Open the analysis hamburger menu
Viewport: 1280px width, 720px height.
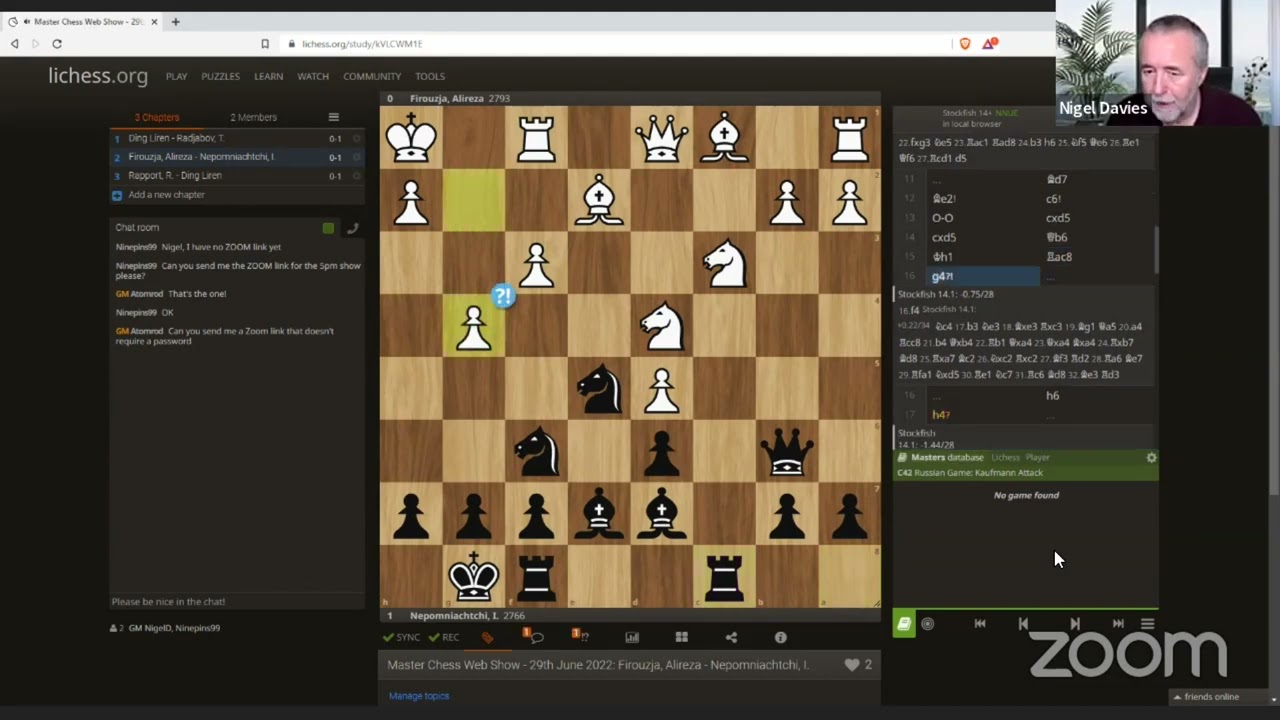click(1147, 623)
